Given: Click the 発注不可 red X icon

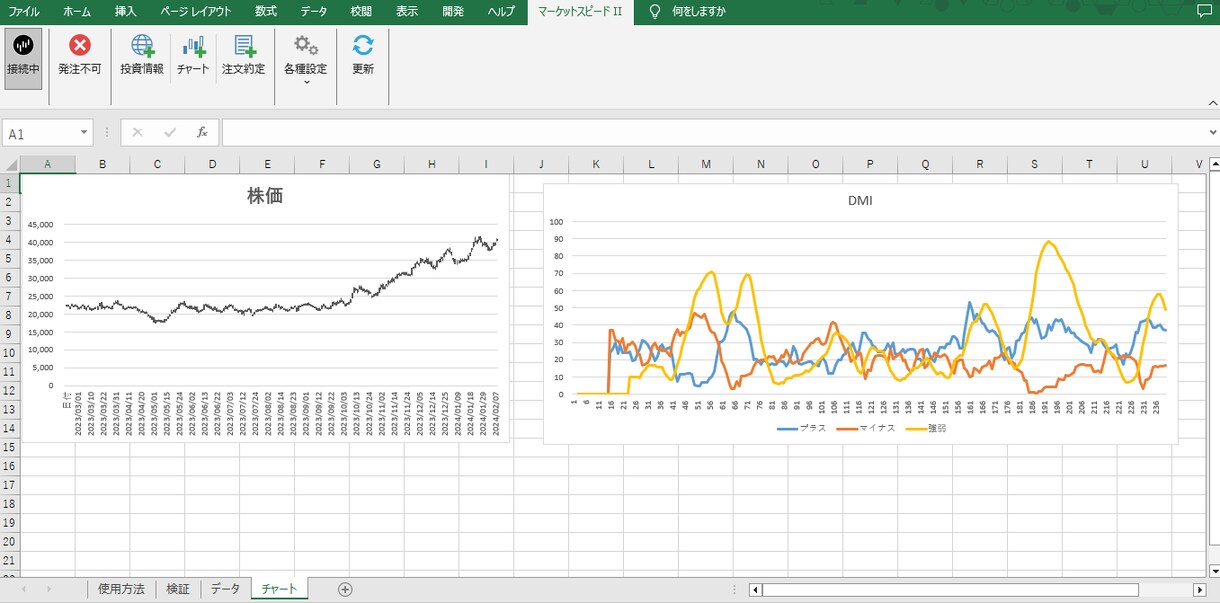Looking at the screenshot, I should [80, 46].
